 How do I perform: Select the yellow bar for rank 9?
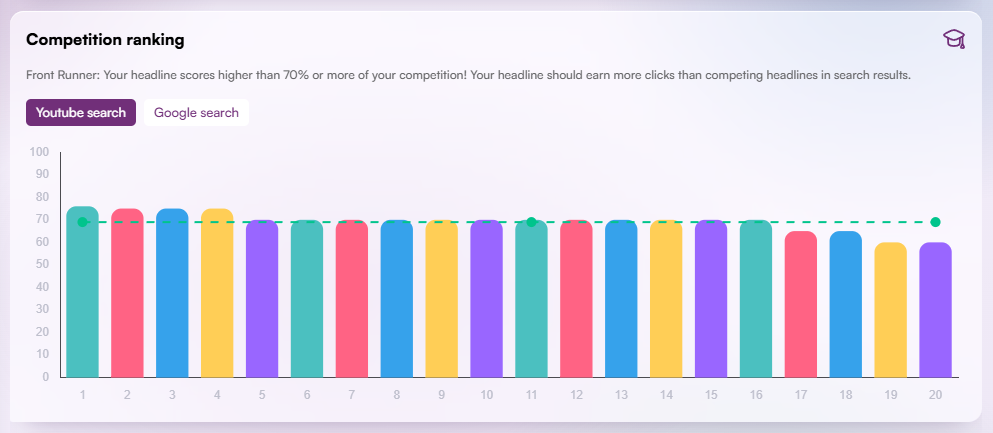441,299
